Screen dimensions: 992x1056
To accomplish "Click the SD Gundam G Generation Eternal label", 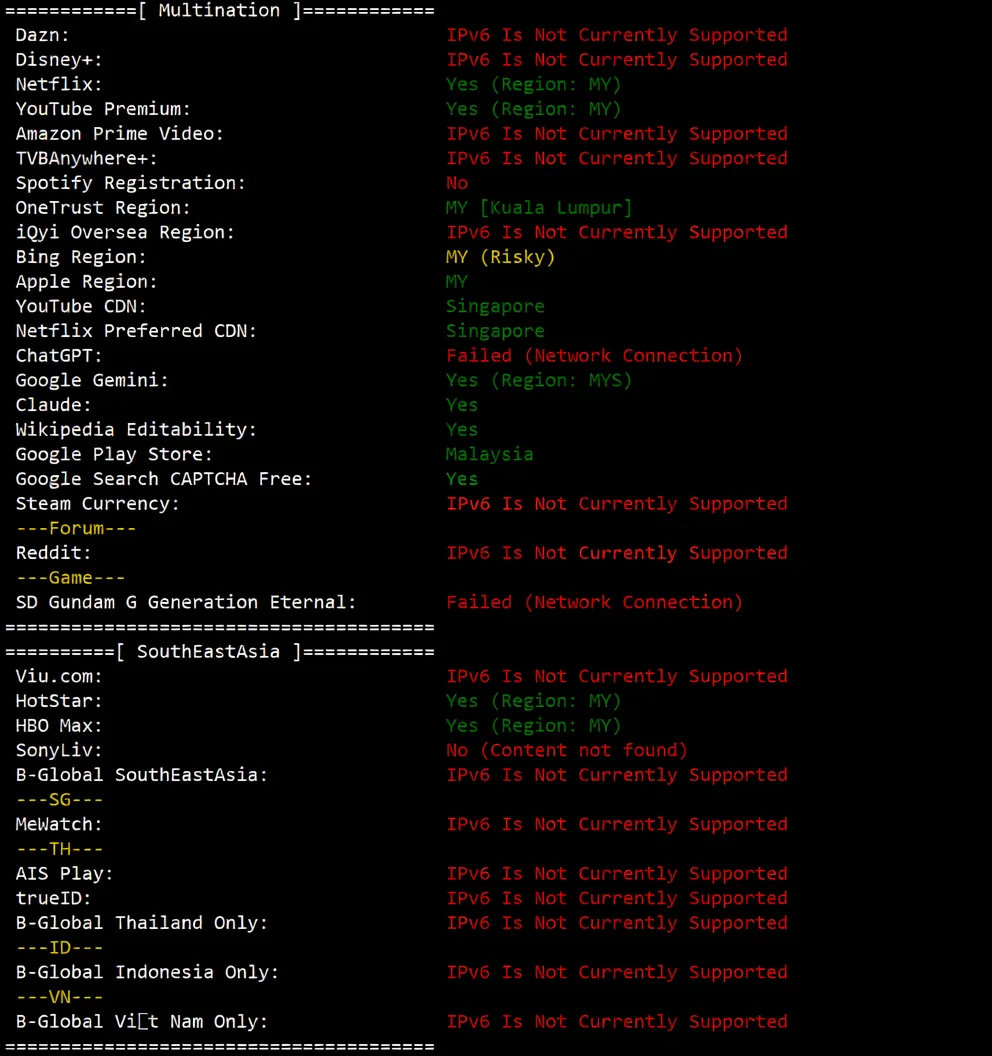I will click(x=186, y=602).
